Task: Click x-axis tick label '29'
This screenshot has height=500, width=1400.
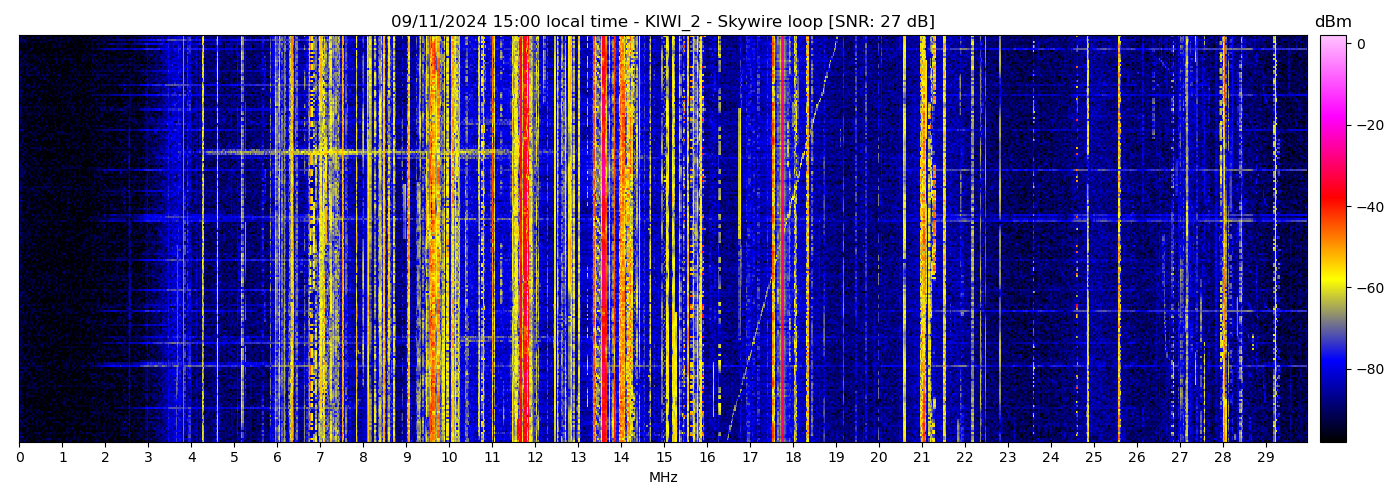Action: pos(1266,458)
